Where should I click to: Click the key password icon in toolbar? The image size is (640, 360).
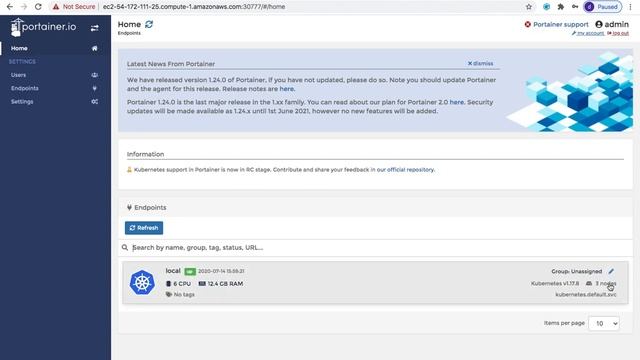[575, 7]
